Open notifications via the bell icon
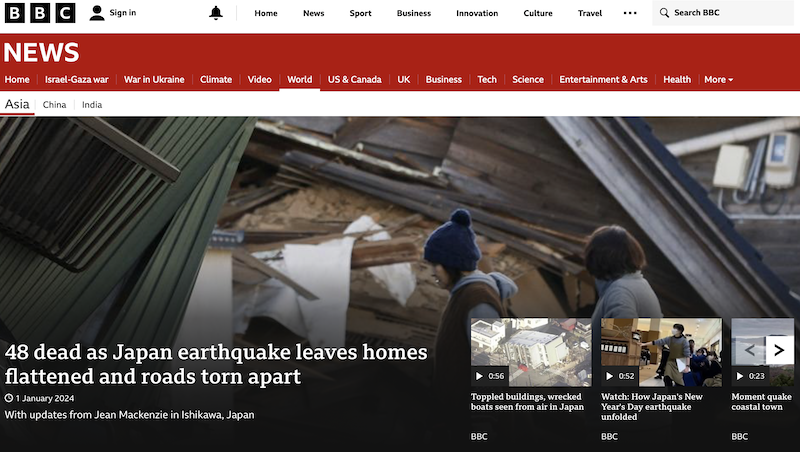 [x=216, y=13]
